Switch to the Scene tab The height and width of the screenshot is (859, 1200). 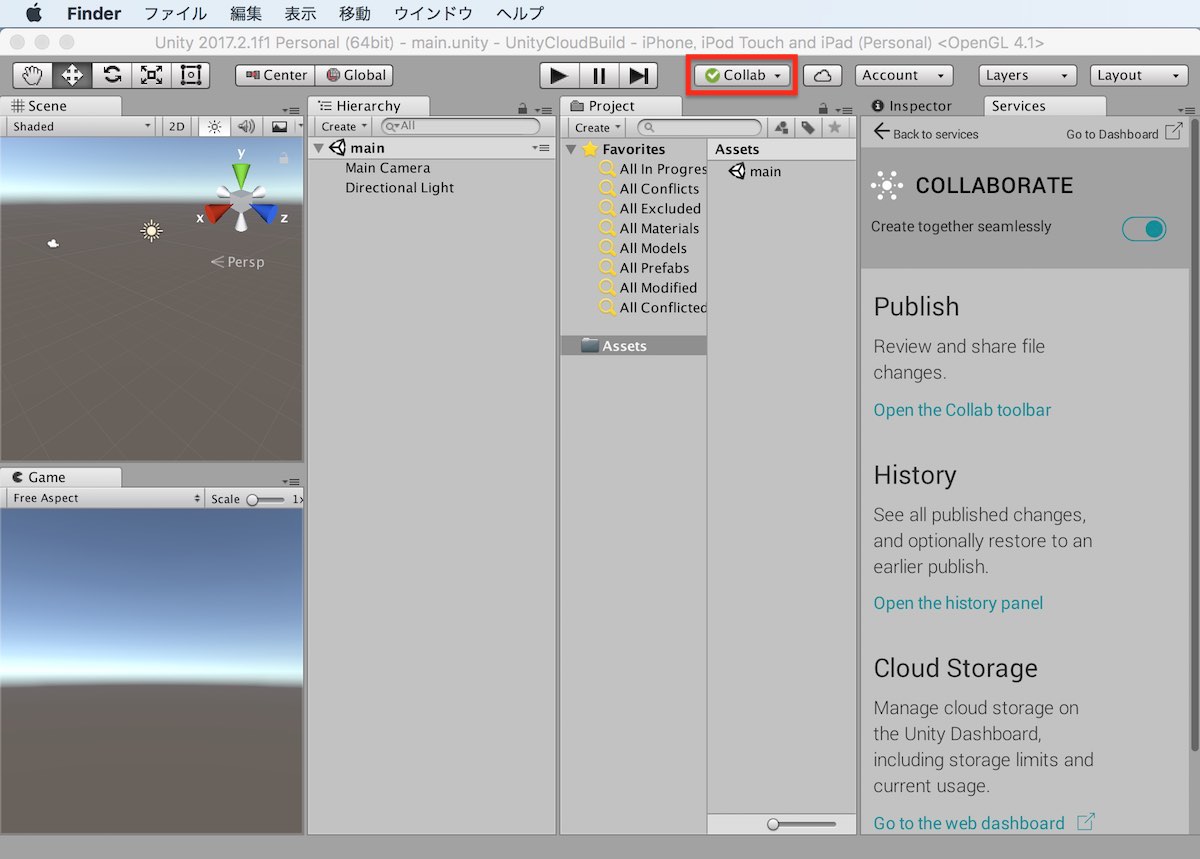(61, 106)
